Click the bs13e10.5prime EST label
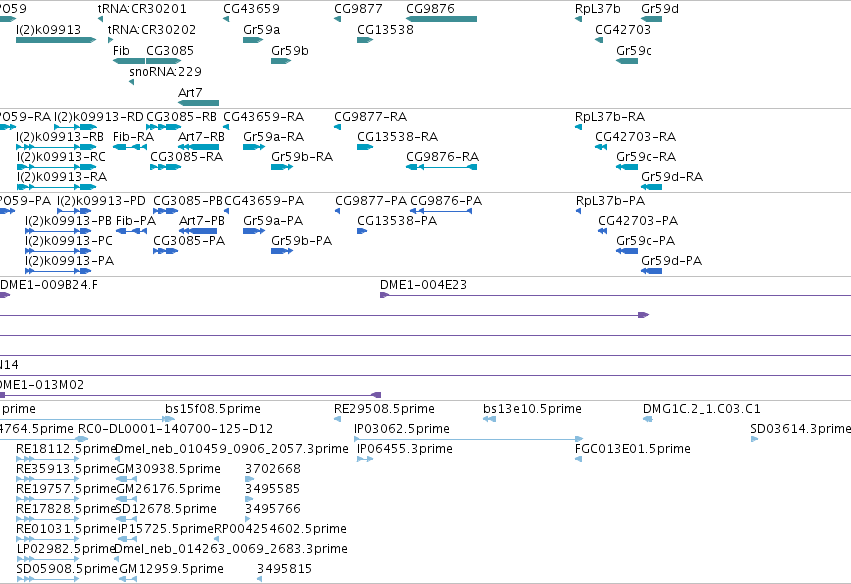This screenshot has width=851, height=584. (532, 409)
